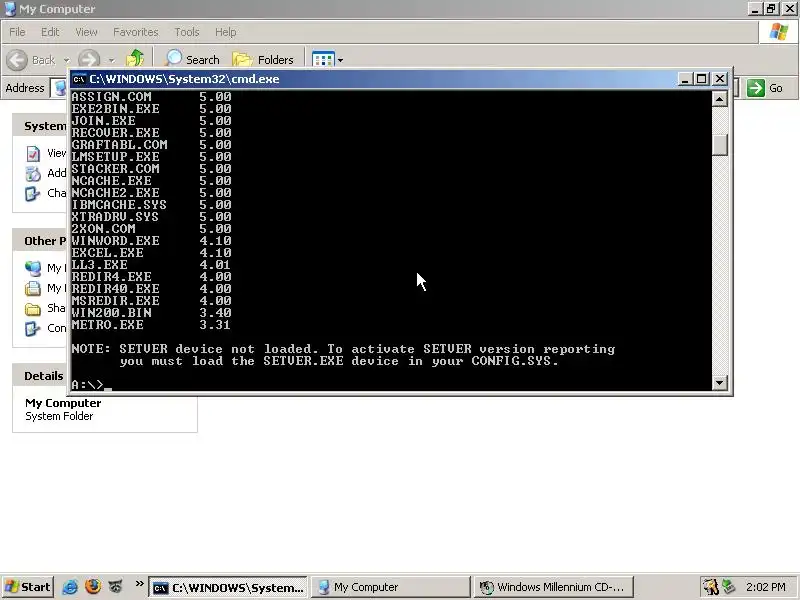
Task: Click the Forward arrow icon in toolbar
Action: point(88,59)
